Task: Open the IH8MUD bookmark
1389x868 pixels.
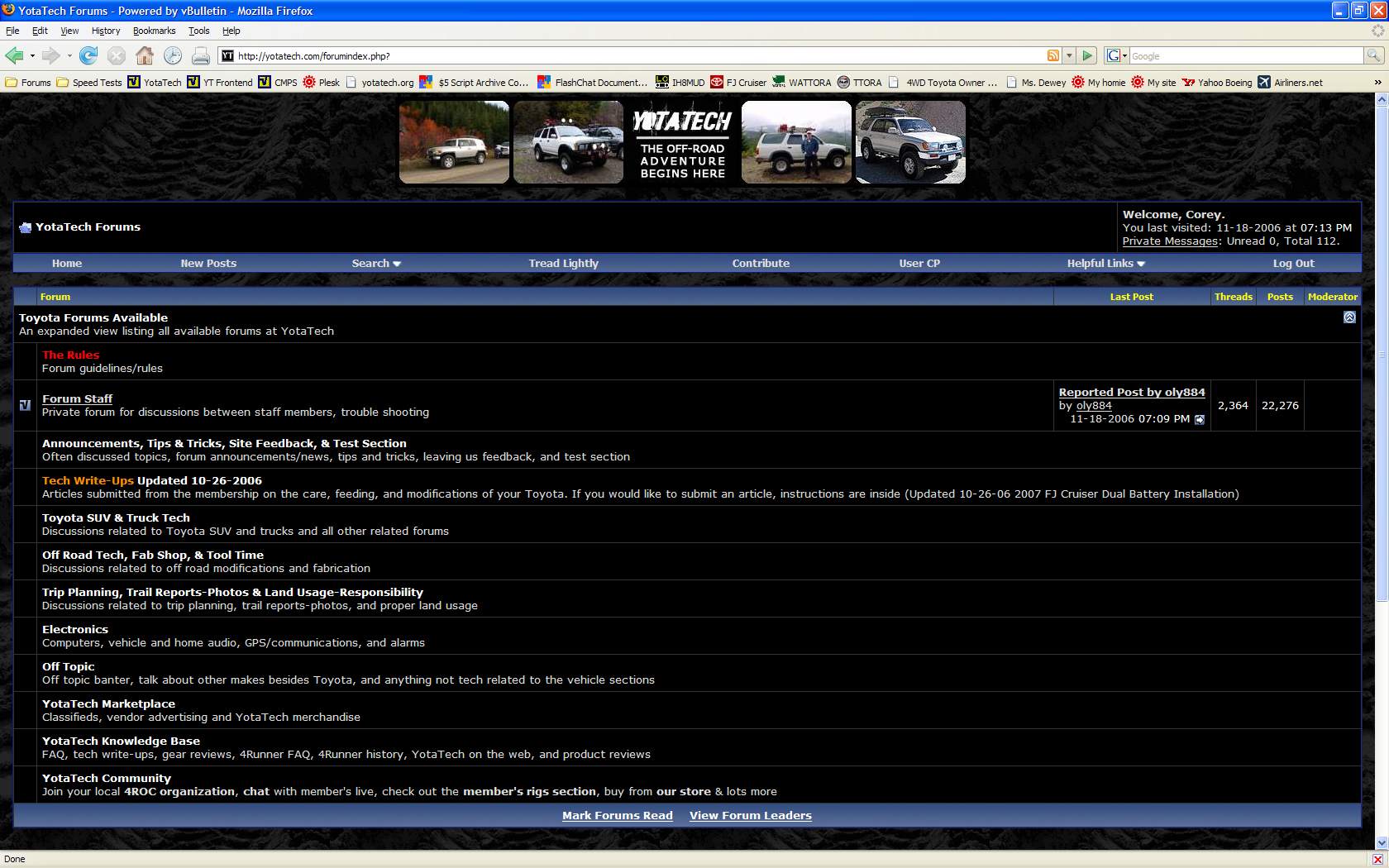Action: pos(680,83)
